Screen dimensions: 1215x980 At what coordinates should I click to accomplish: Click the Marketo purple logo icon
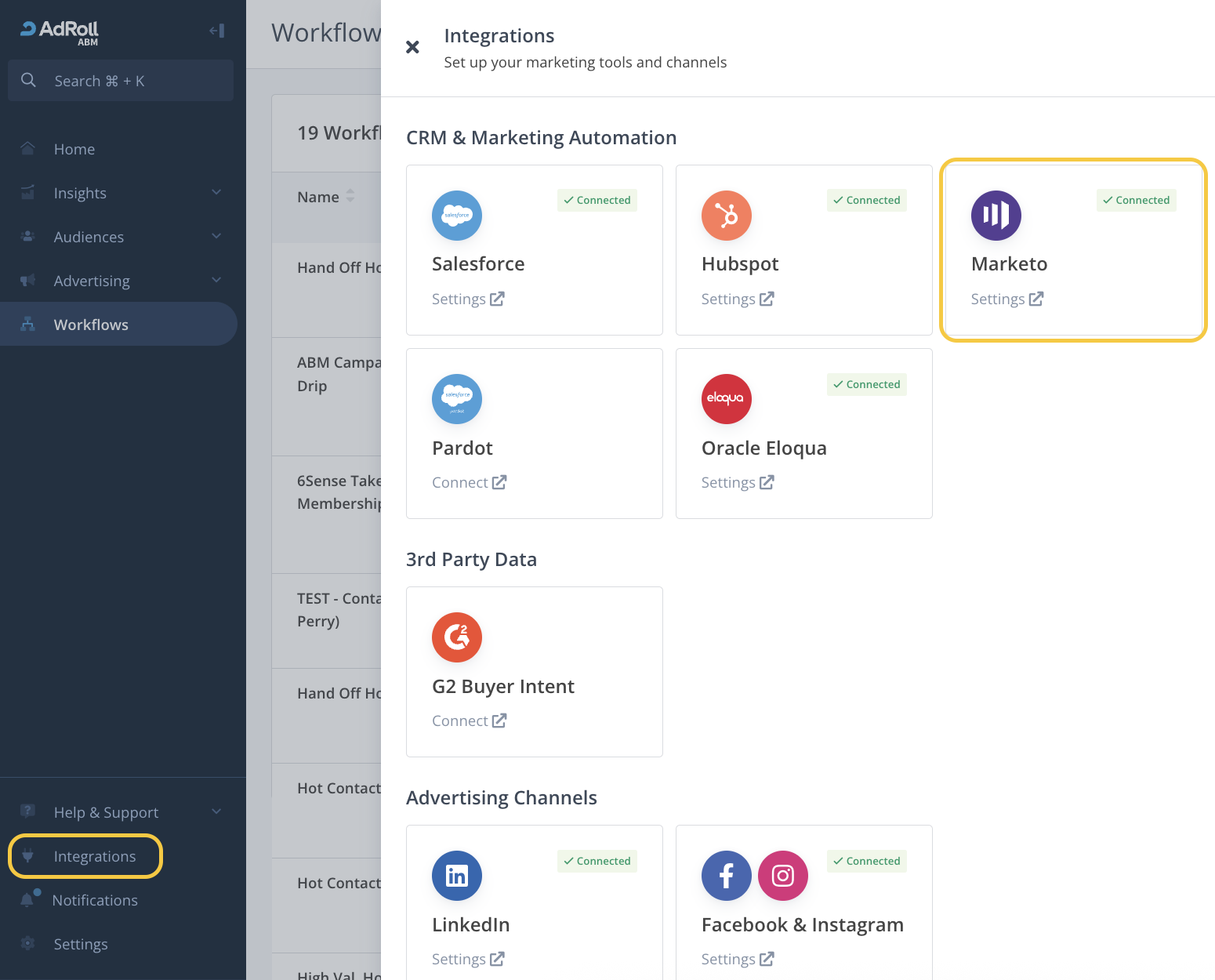coord(996,216)
